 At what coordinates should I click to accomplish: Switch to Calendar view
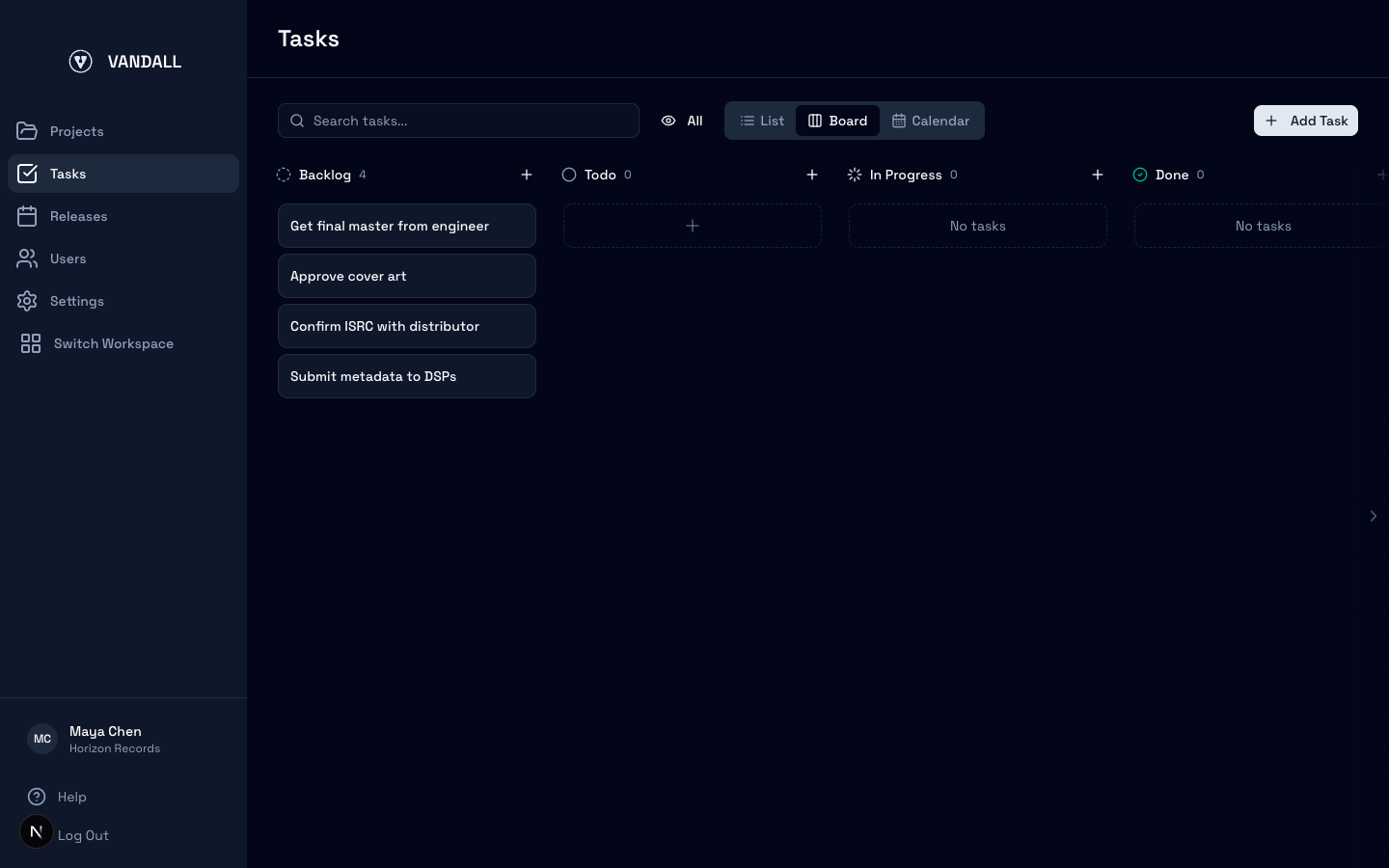coord(931,121)
